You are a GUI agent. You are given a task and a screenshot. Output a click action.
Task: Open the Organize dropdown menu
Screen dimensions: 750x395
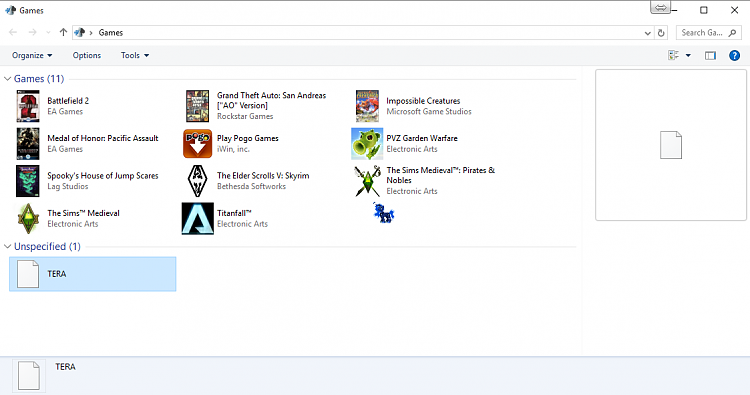[x=32, y=55]
